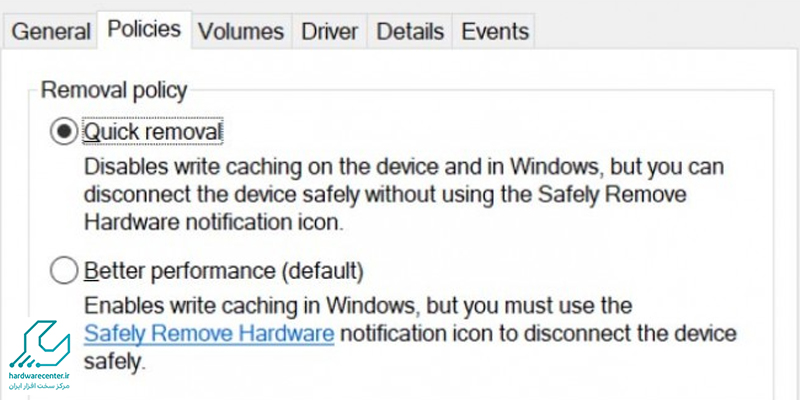Image resolution: width=800 pixels, height=400 pixels.
Task: View the Events tab
Action: point(494,32)
